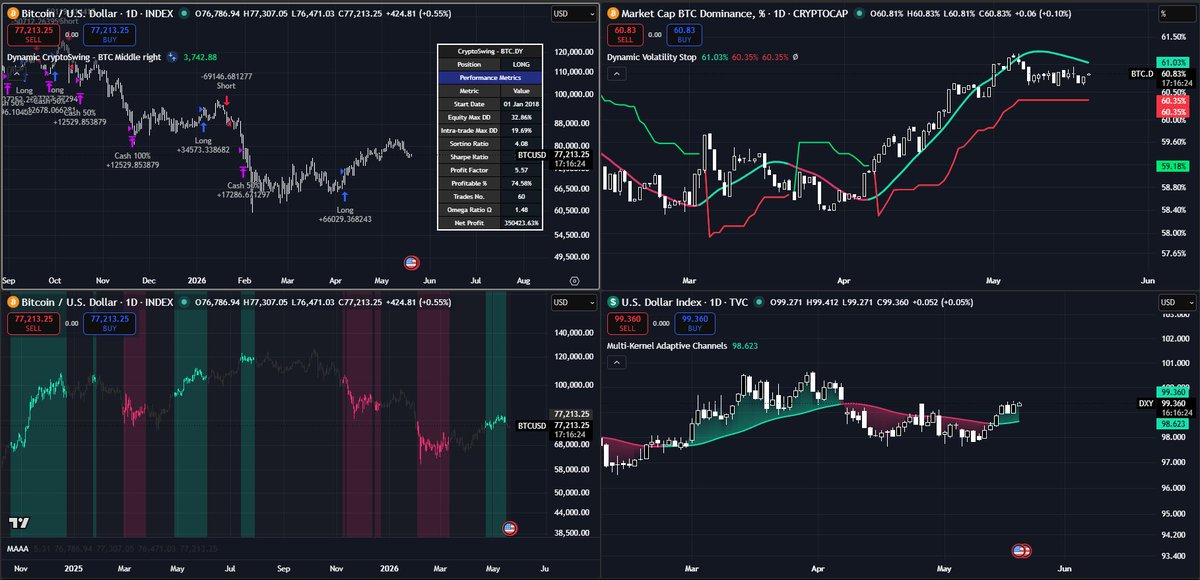The width and height of the screenshot is (1200, 580).
Task: Click the market-open green dot on the CryptoSwing chart
Action: click(185, 12)
